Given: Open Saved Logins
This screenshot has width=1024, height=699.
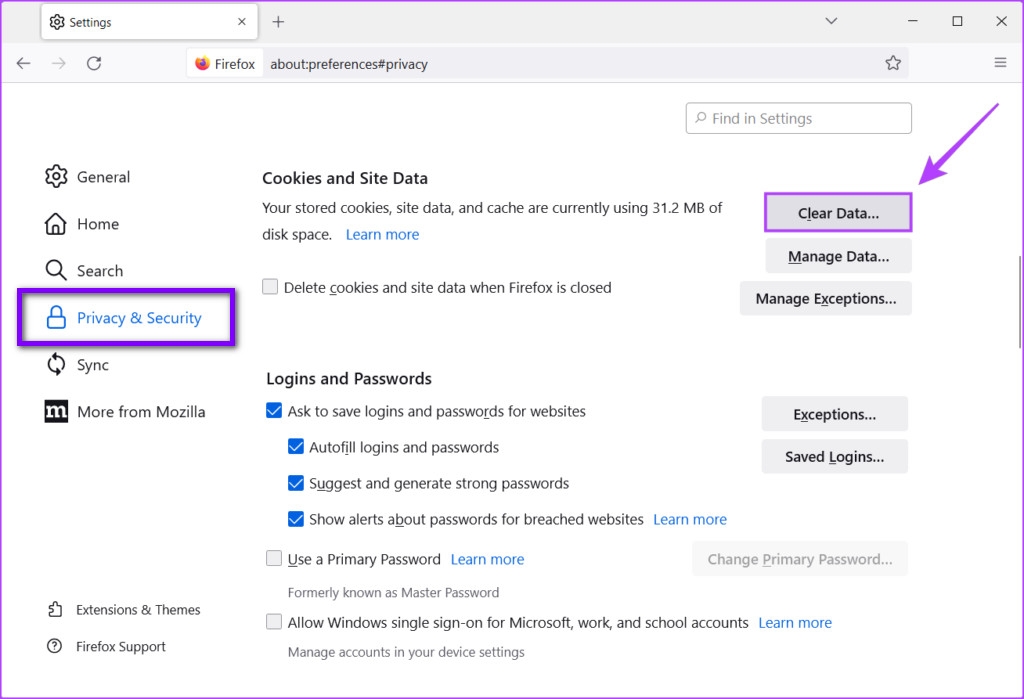Looking at the screenshot, I should [x=834, y=456].
